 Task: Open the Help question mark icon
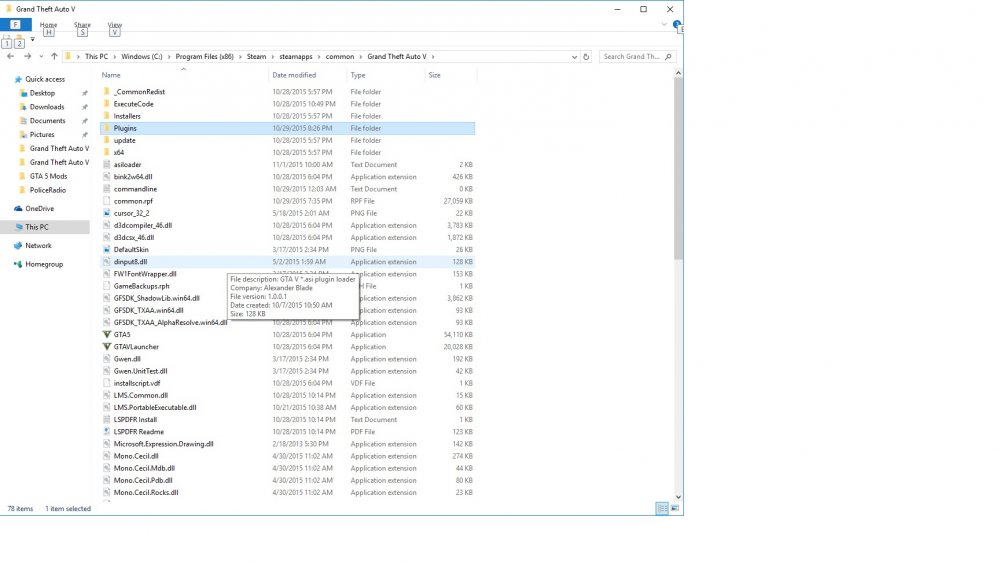click(x=677, y=25)
